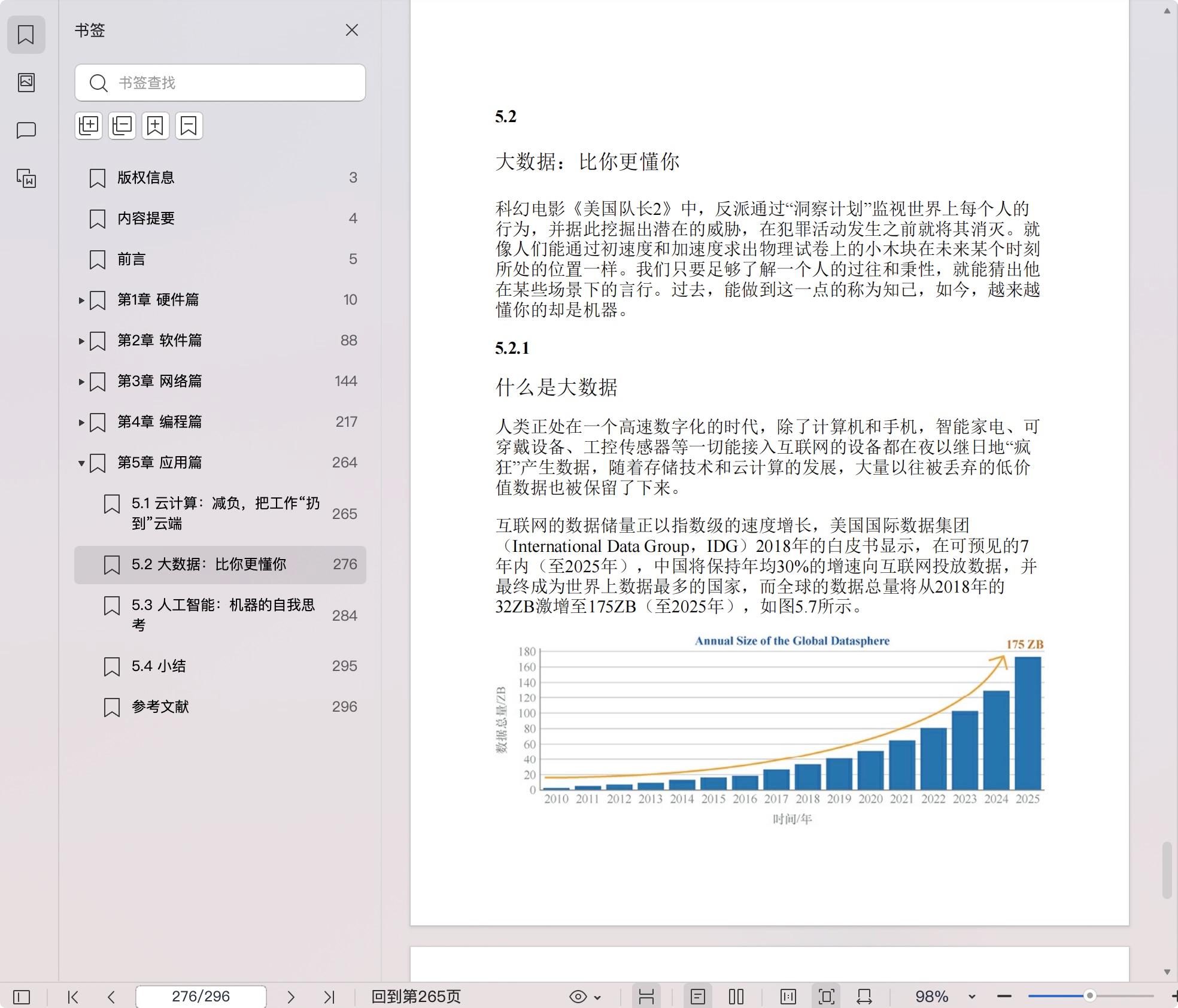1178x1008 pixels.
Task: Toggle continuous scrolling mode icon
Action: [x=646, y=997]
